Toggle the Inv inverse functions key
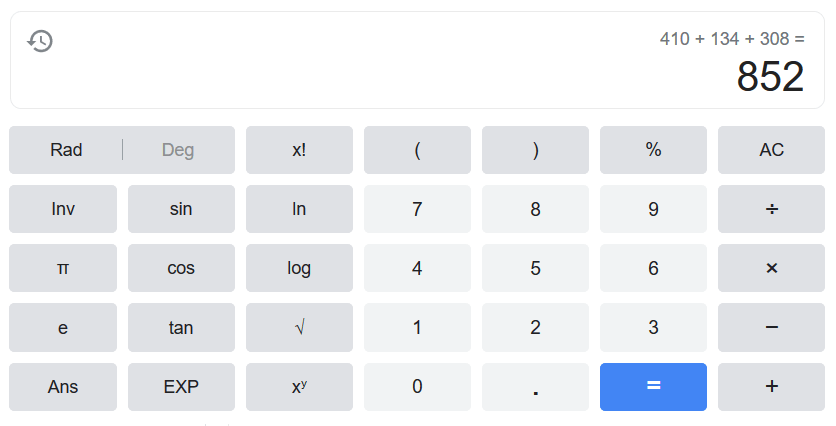The width and height of the screenshot is (836, 426). click(63, 209)
